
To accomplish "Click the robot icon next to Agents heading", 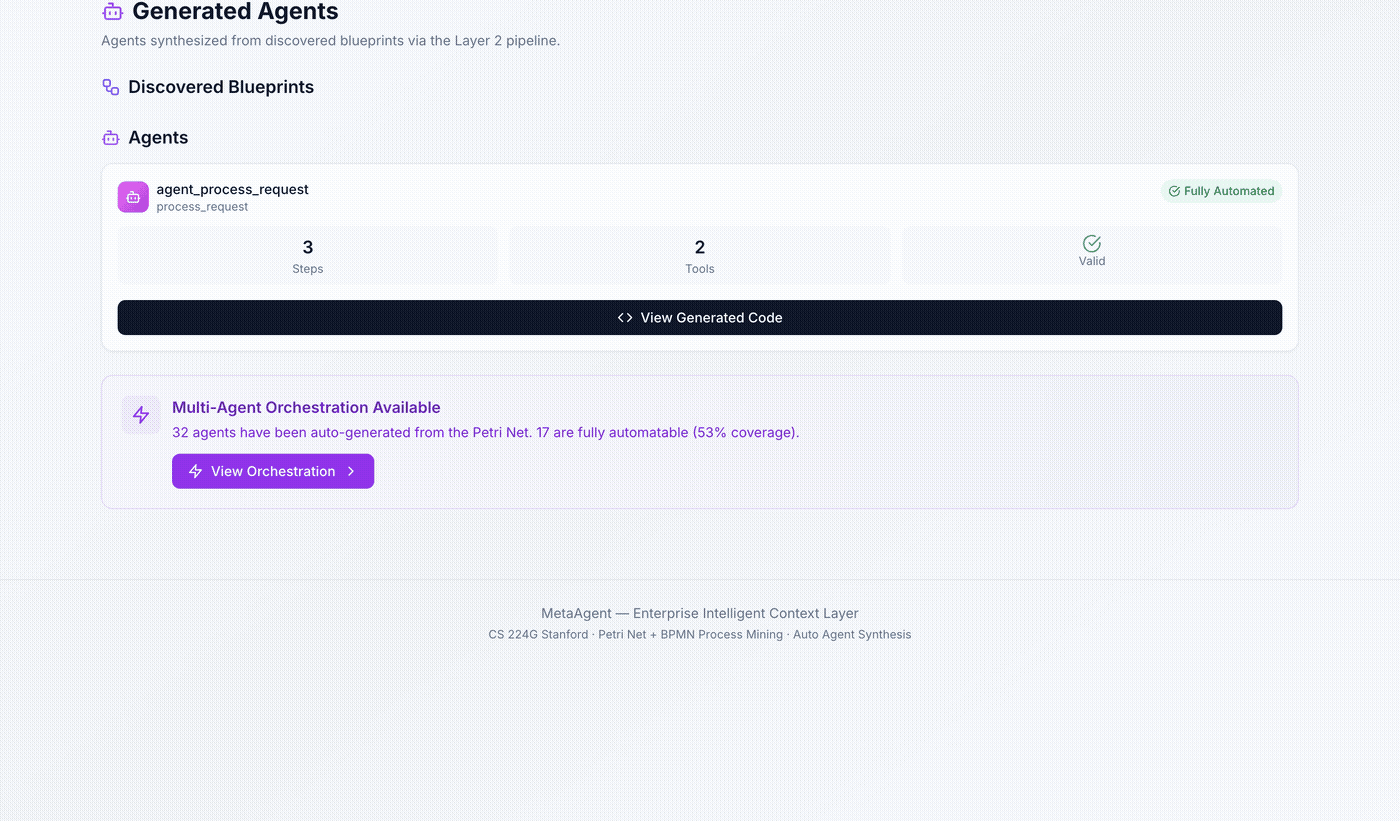I will [x=109, y=138].
